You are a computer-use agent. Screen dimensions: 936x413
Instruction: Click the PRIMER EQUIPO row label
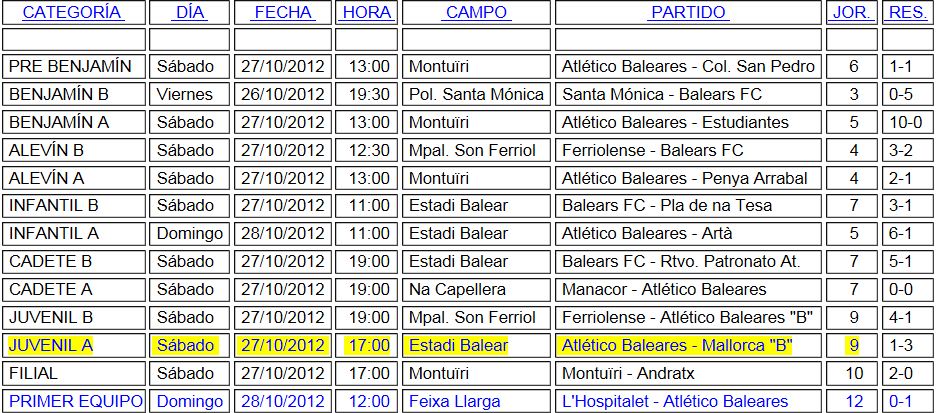coord(74,401)
